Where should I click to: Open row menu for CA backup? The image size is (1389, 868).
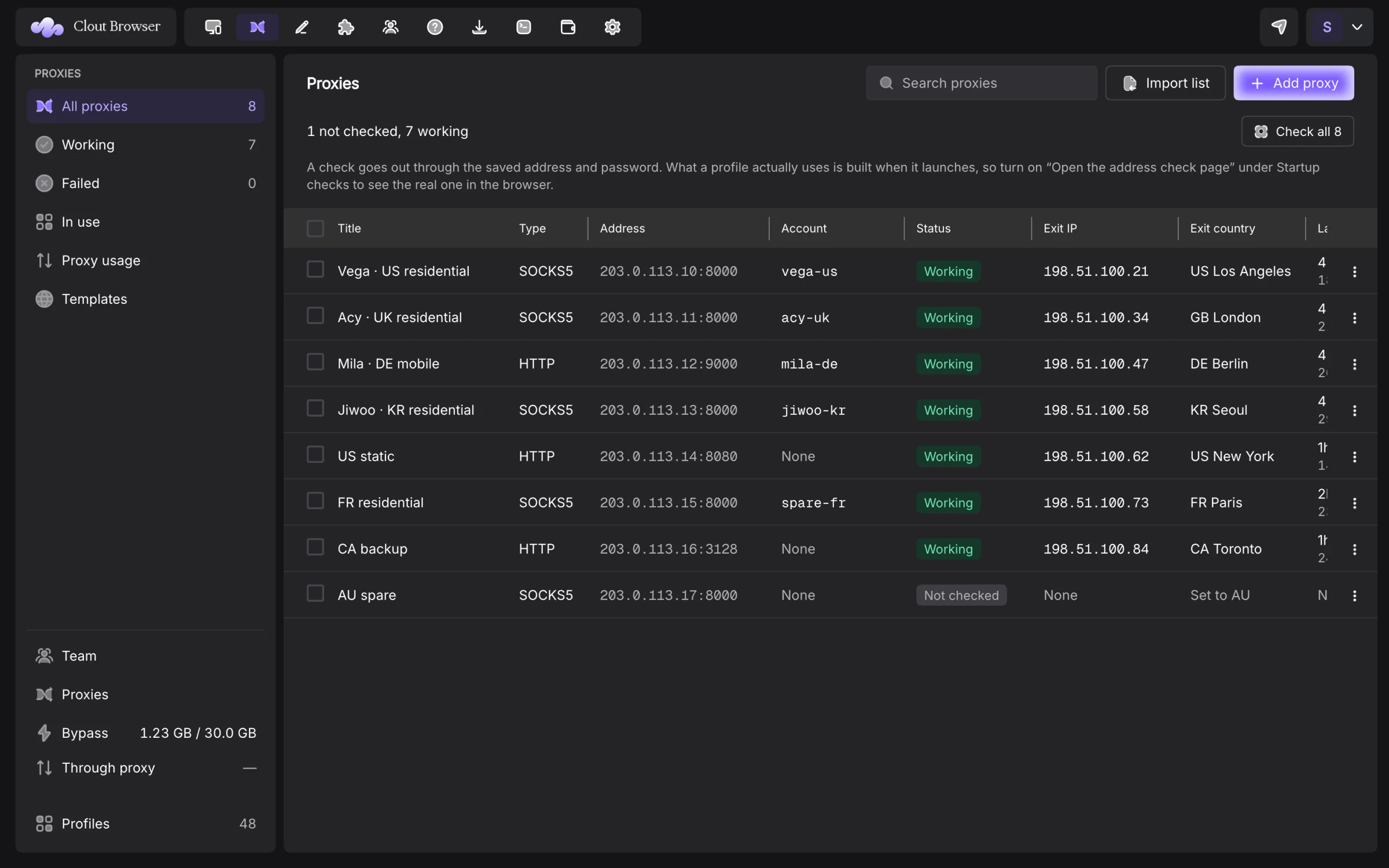[x=1354, y=549]
